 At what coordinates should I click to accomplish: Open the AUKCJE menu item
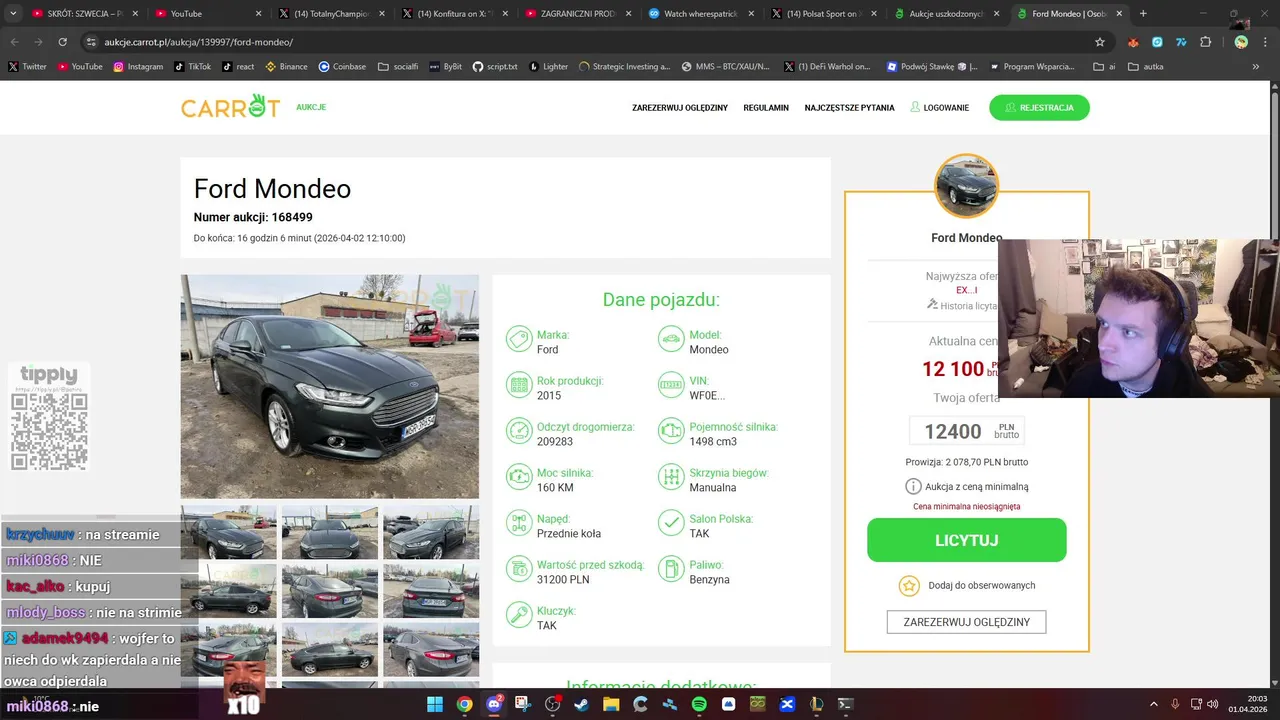pos(311,107)
